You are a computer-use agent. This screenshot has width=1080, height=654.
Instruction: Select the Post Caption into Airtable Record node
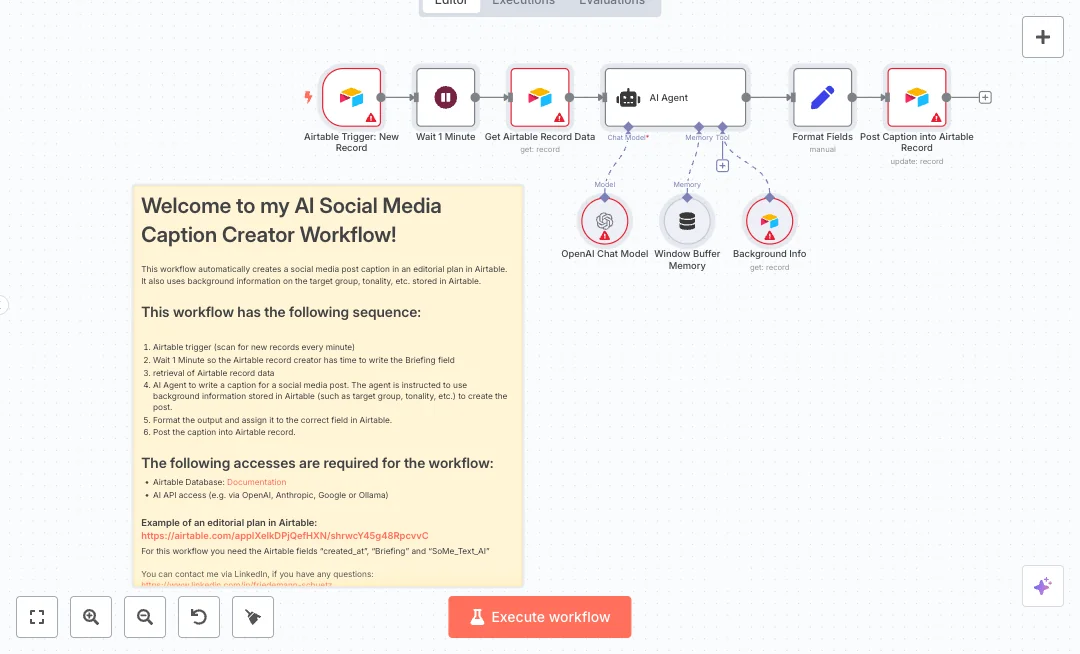(x=916, y=97)
